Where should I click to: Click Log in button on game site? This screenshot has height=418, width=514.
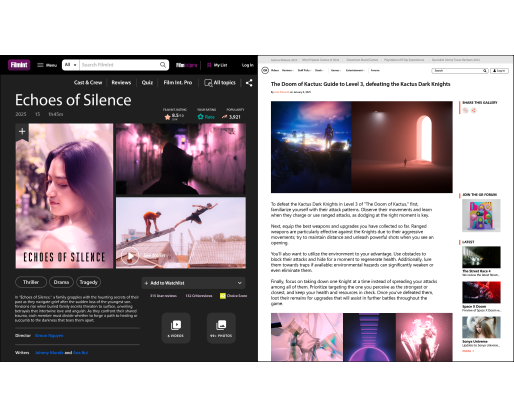(499, 71)
